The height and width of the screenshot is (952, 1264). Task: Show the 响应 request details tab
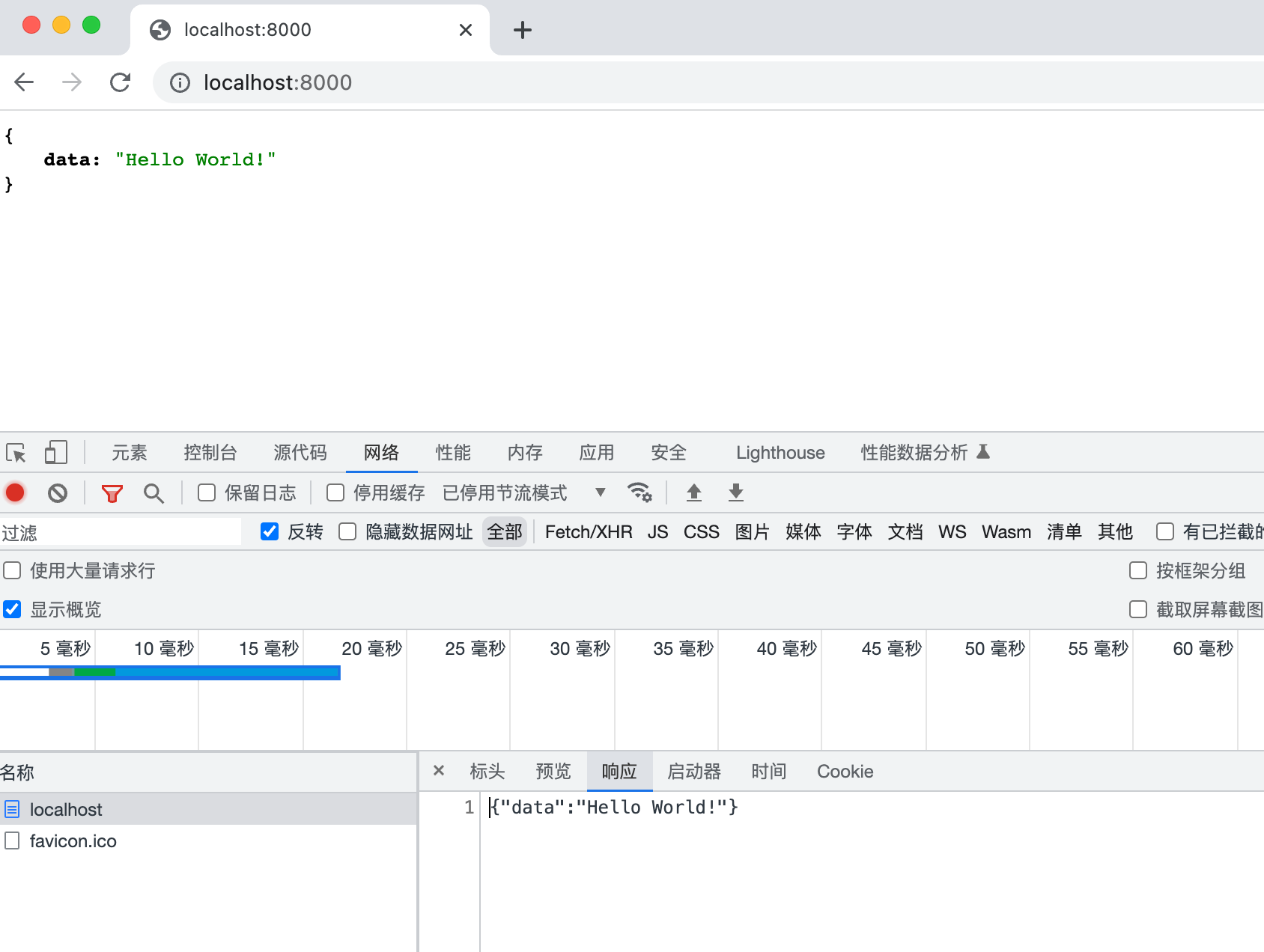pyautogui.click(x=619, y=772)
